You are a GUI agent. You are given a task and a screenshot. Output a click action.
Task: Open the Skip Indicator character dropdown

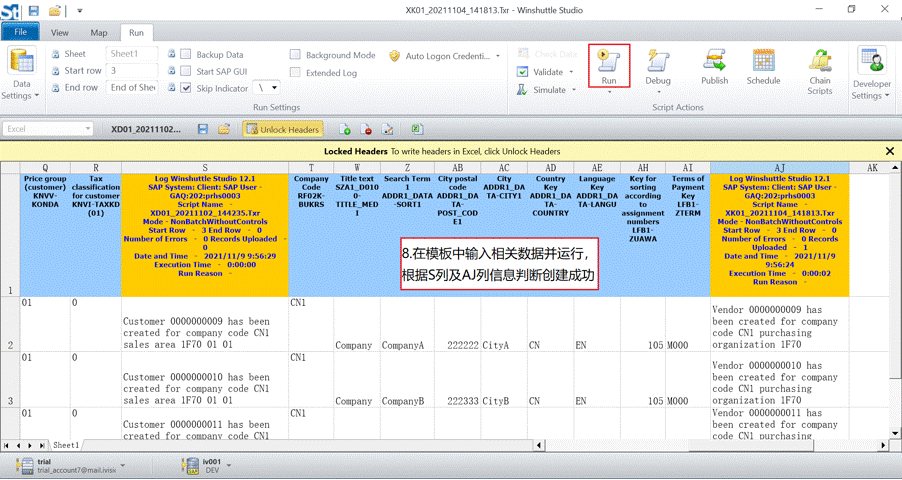(274, 88)
